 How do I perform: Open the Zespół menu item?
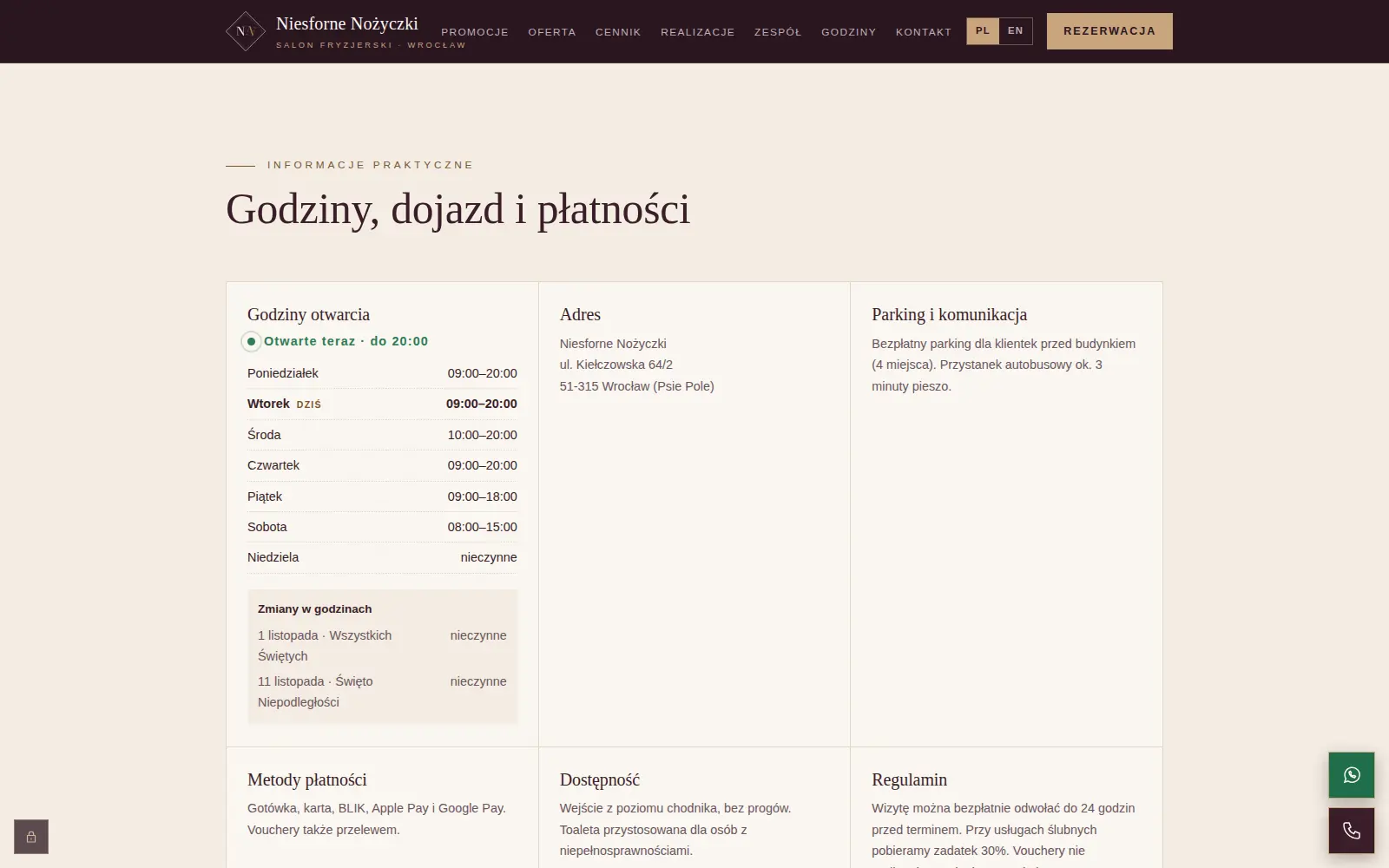pyautogui.click(x=778, y=32)
